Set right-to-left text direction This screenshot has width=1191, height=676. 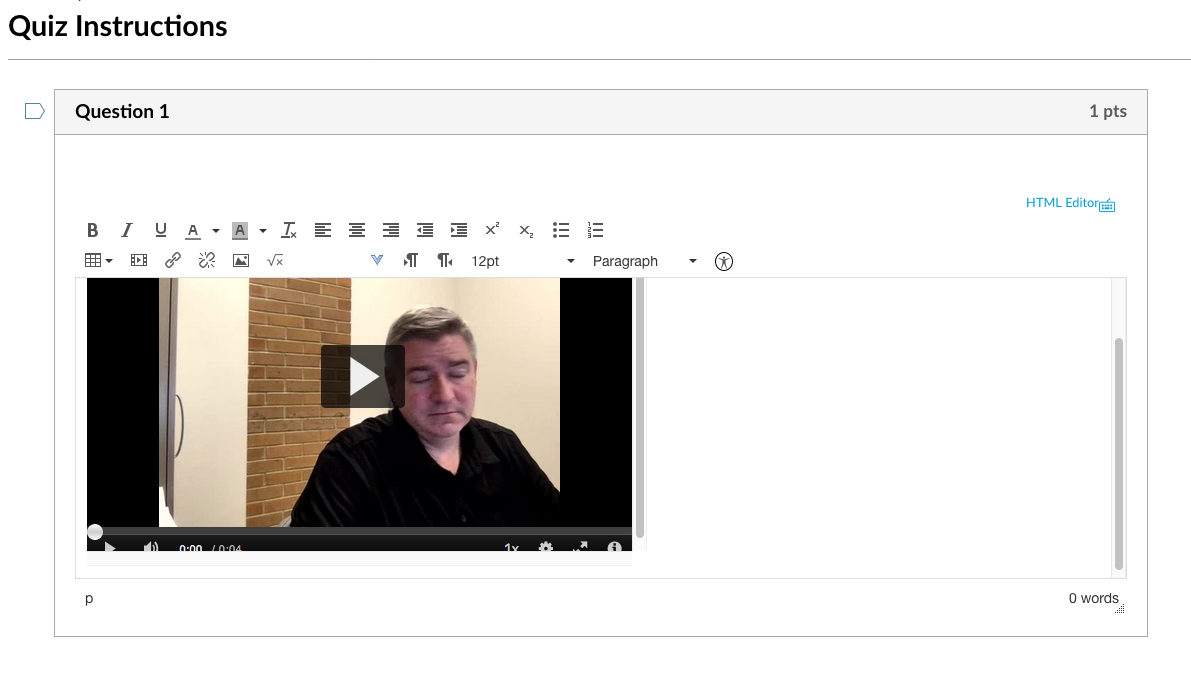point(445,261)
